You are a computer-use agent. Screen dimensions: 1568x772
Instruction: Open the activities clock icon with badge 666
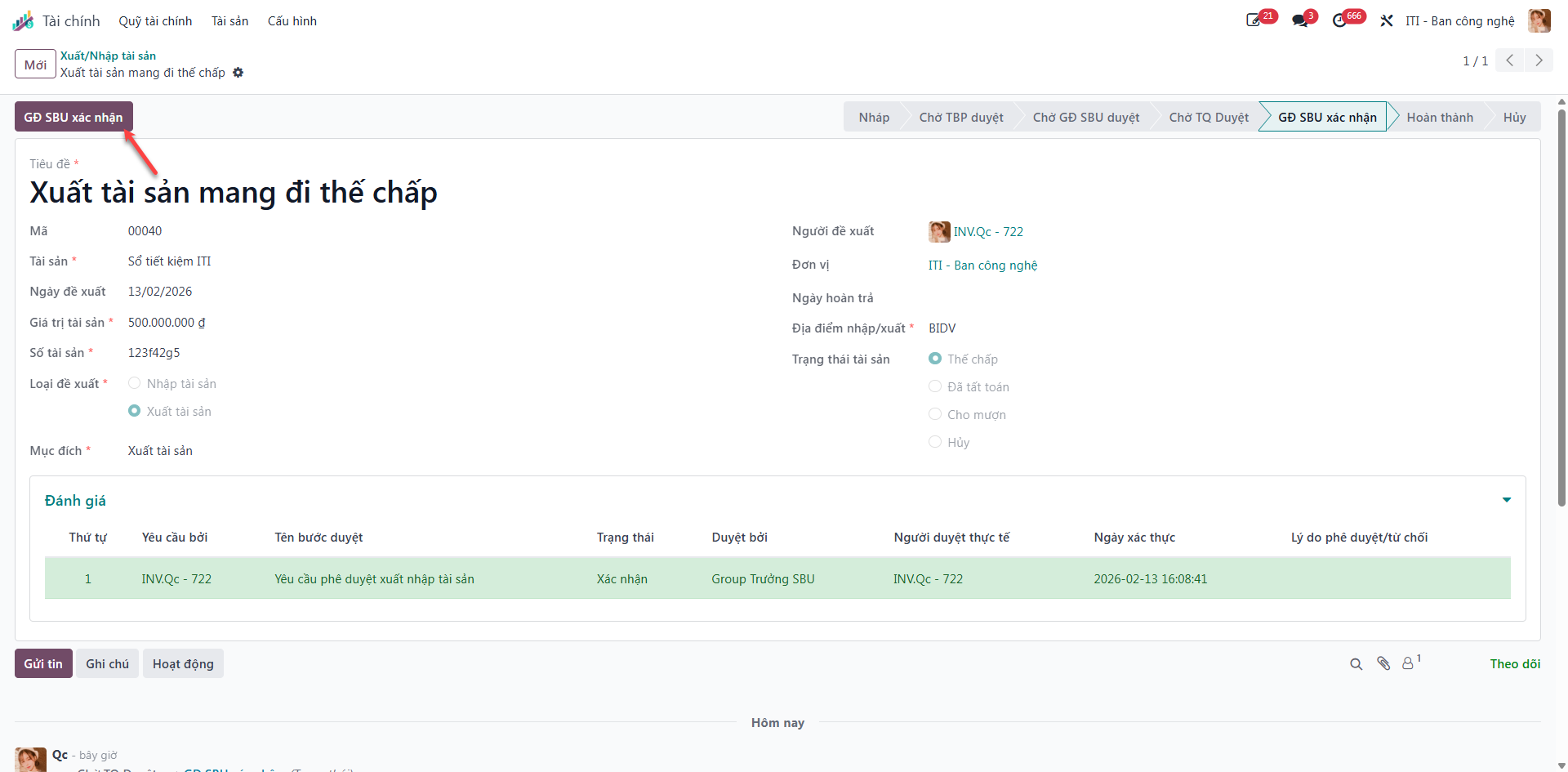click(x=1340, y=20)
